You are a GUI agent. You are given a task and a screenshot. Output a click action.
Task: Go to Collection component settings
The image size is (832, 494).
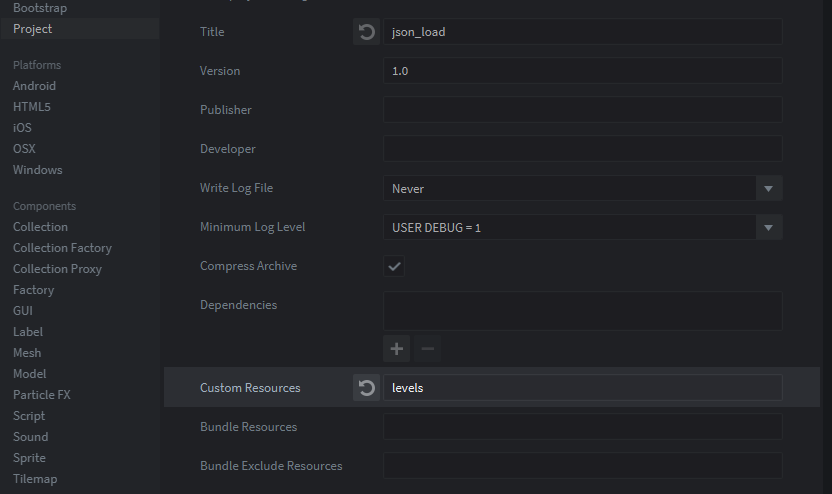[40, 227]
